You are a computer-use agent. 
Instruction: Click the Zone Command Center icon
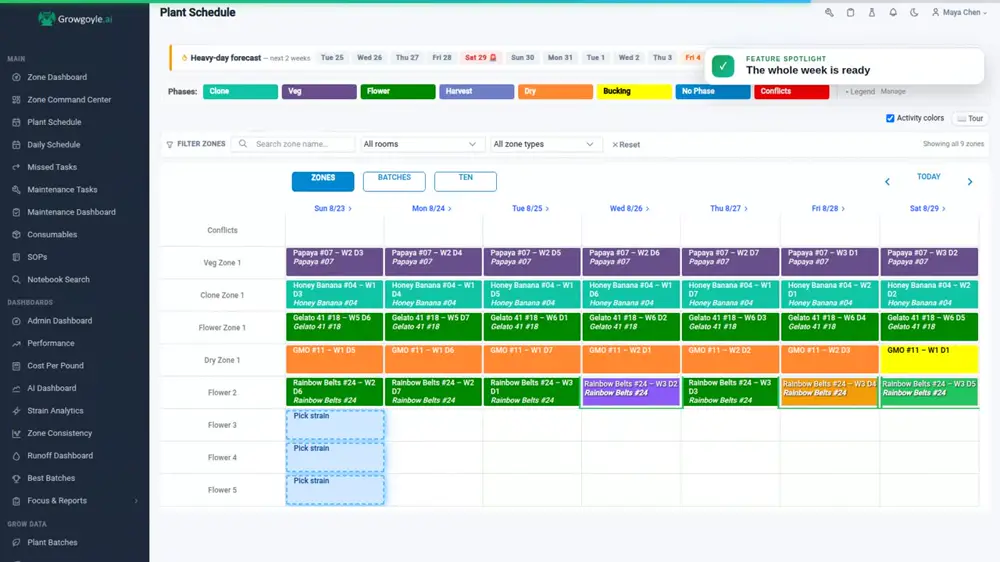point(16,100)
